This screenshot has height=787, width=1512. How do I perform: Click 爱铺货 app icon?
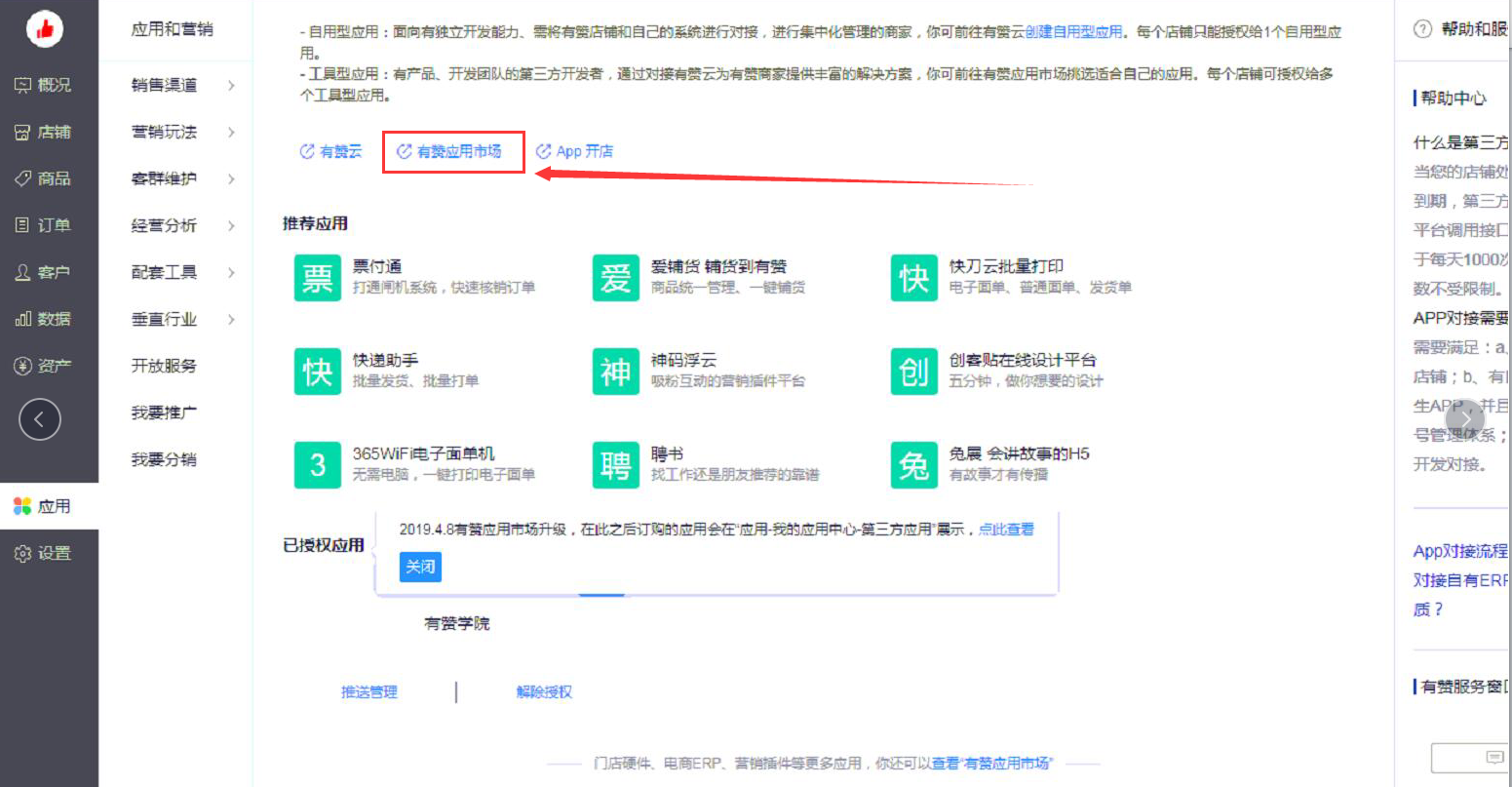coord(616,278)
